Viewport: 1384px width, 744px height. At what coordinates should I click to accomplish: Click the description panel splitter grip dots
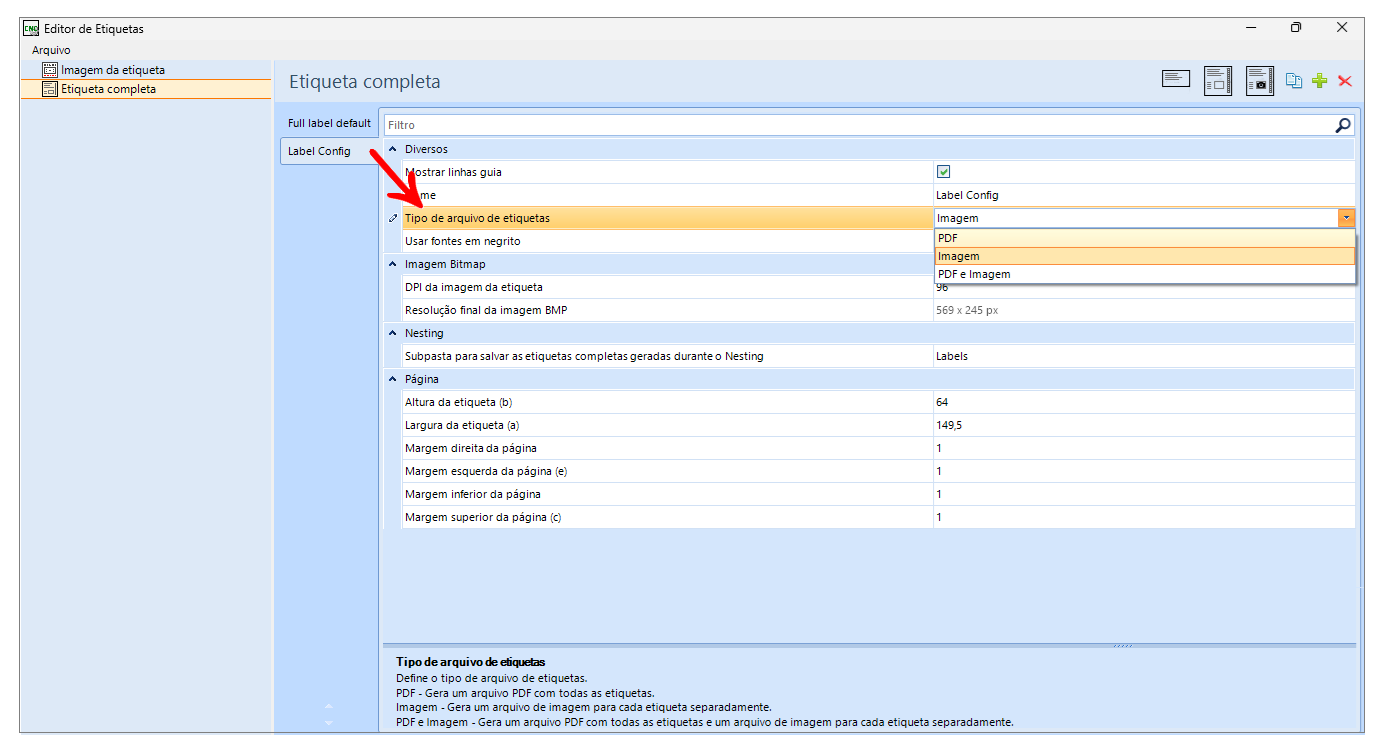(x=1123, y=645)
